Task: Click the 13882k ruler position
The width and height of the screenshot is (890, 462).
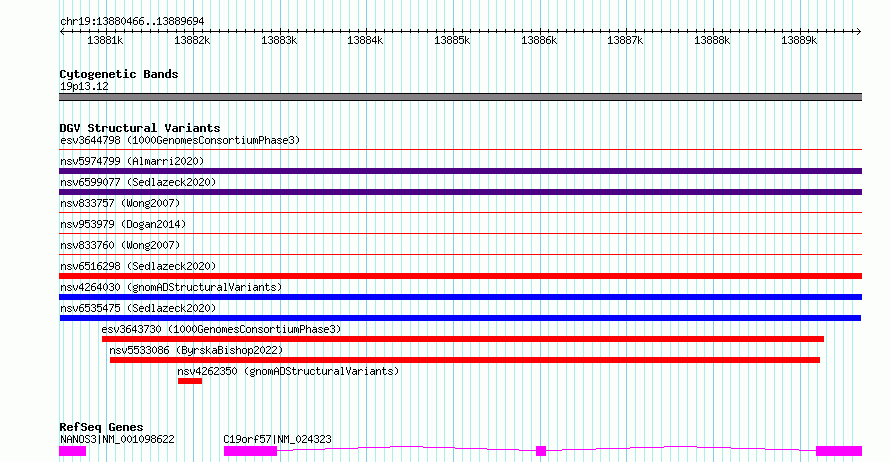Action: coord(192,40)
